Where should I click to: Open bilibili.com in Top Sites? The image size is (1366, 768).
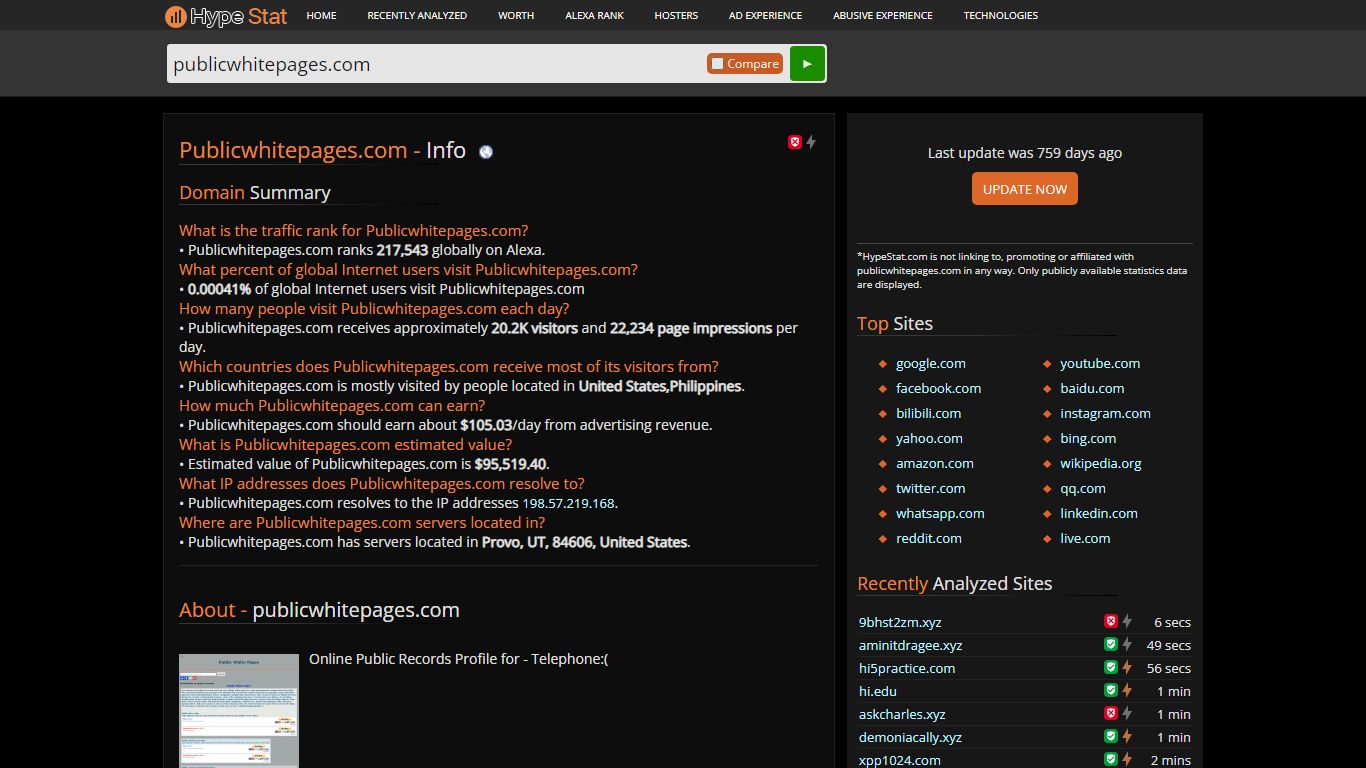tap(928, 413)
